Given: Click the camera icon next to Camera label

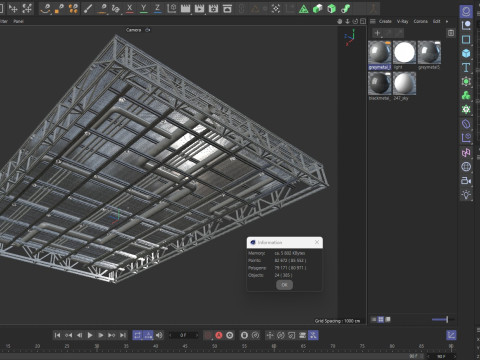Looking at the screenshot, I should coord(148,30).
